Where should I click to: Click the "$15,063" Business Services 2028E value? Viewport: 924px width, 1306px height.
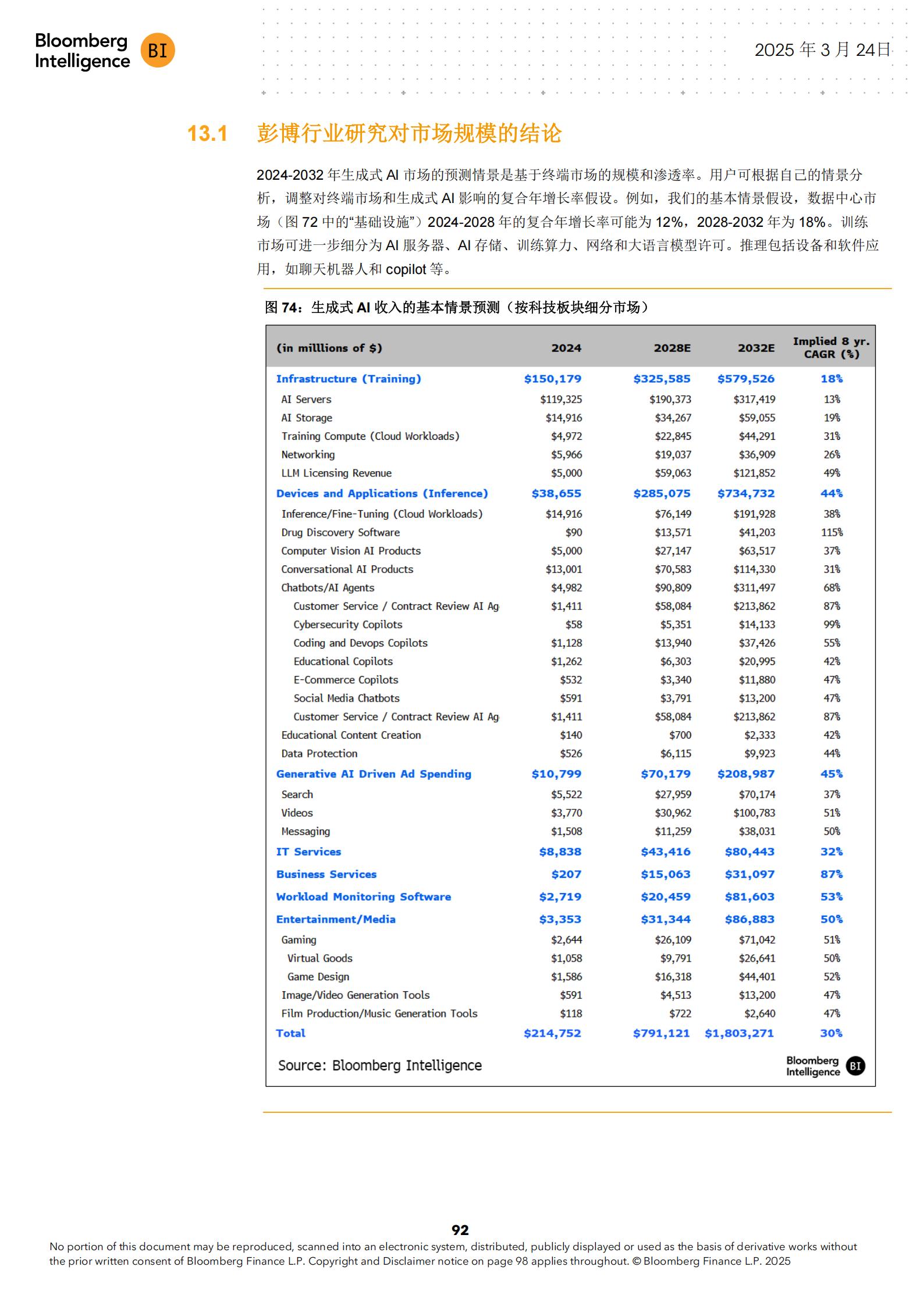(666, 874)
